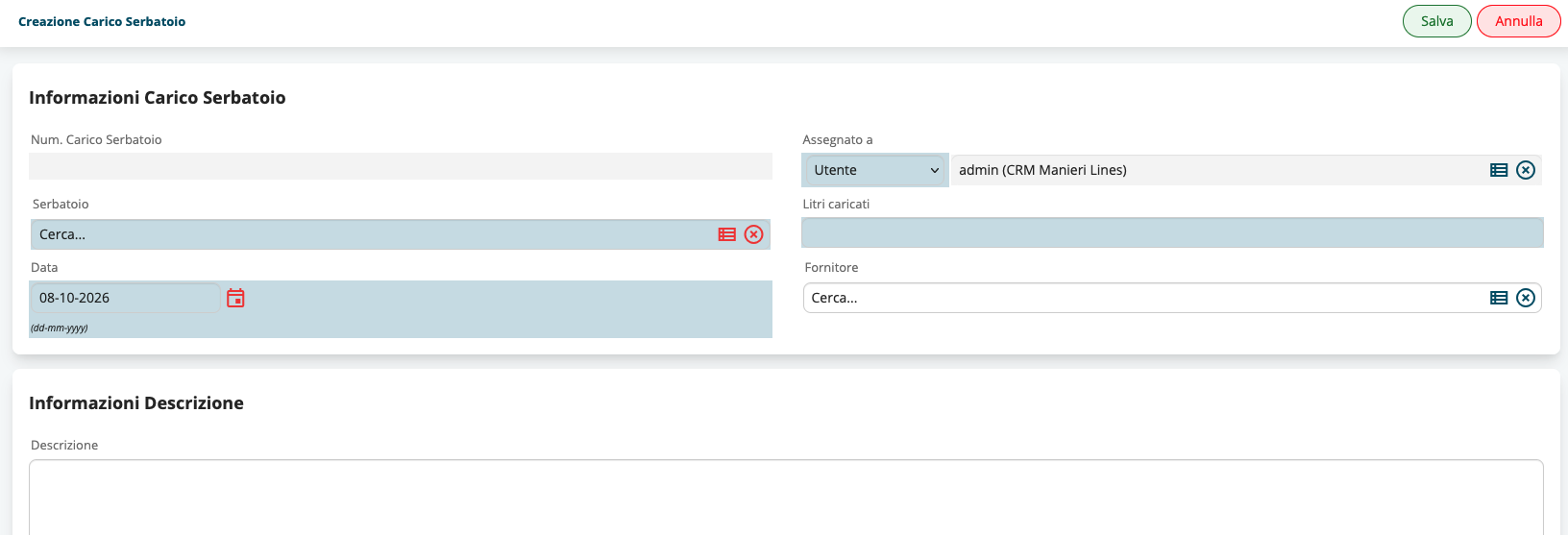Click the (dd-mm-yyyy) format hint
This screenshot has width=1568, height=535.
tap(60, 328)
